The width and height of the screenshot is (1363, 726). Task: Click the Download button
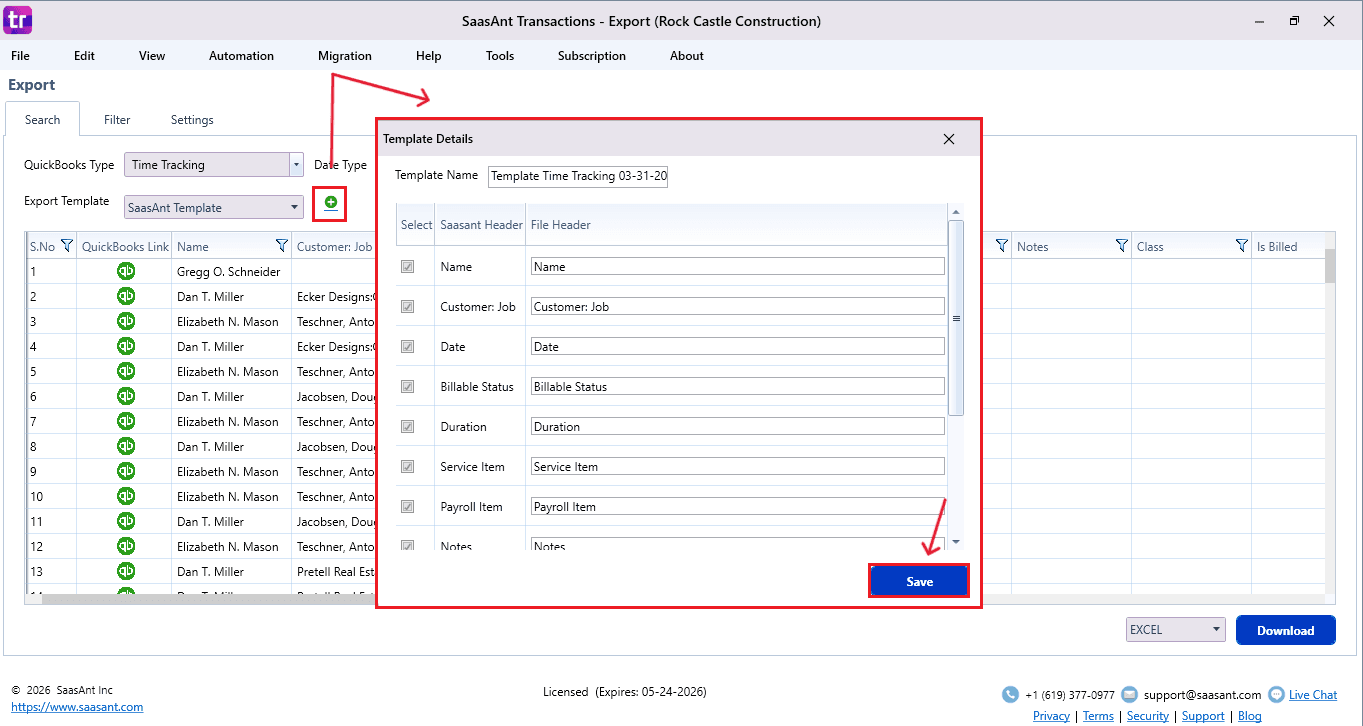[x=1285, y=630]
